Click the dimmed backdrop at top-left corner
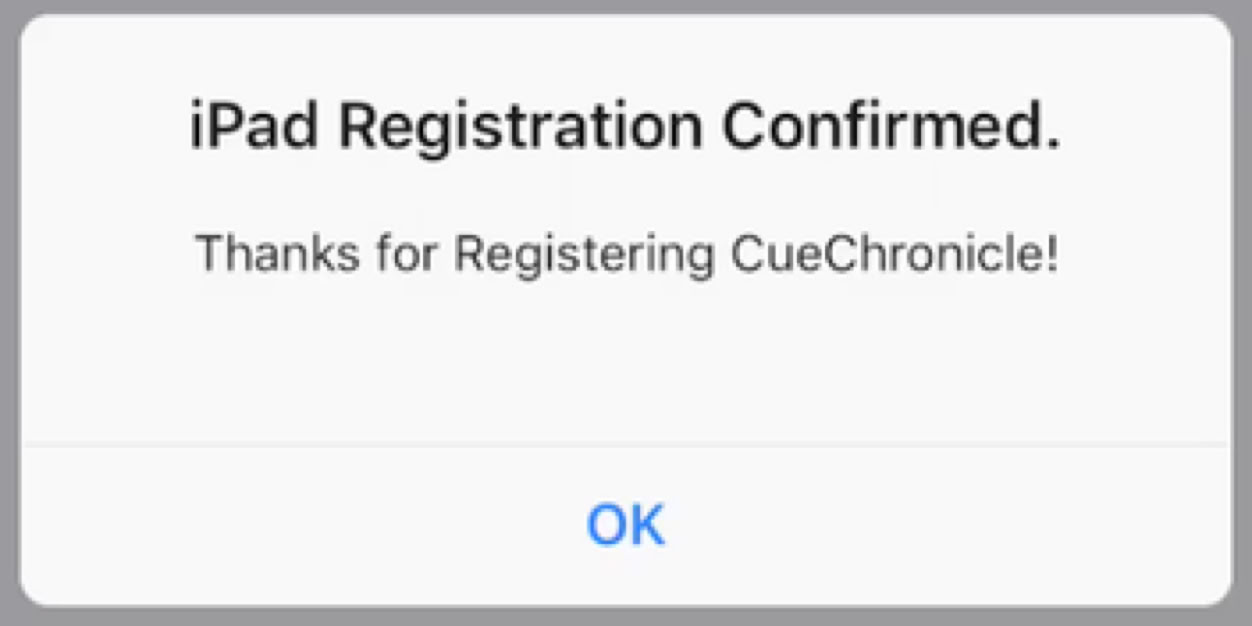Screen dimensions: 1252x626 point(6,6)
